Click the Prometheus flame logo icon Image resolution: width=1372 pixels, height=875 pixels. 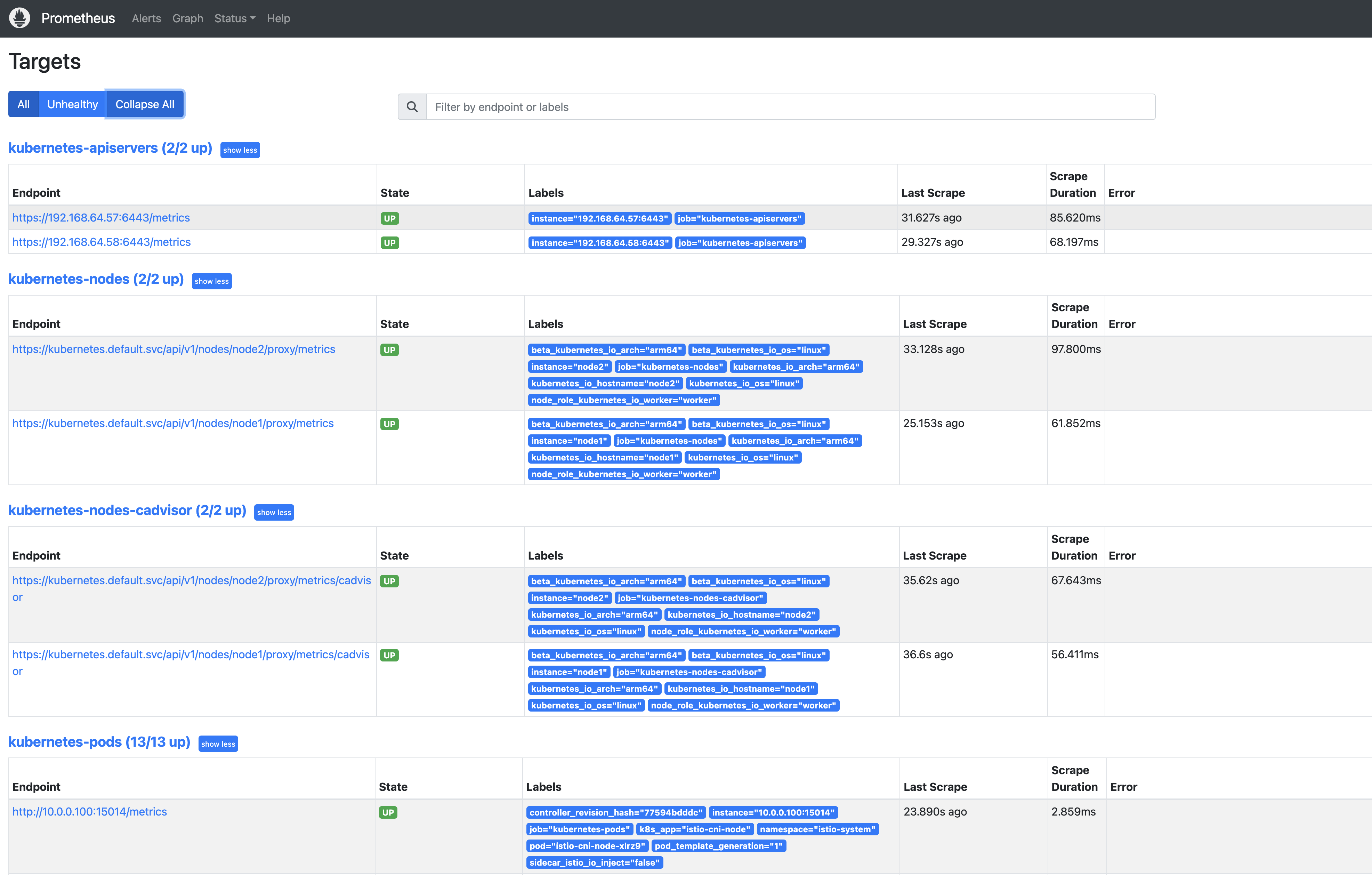click(x=19, y=18)
